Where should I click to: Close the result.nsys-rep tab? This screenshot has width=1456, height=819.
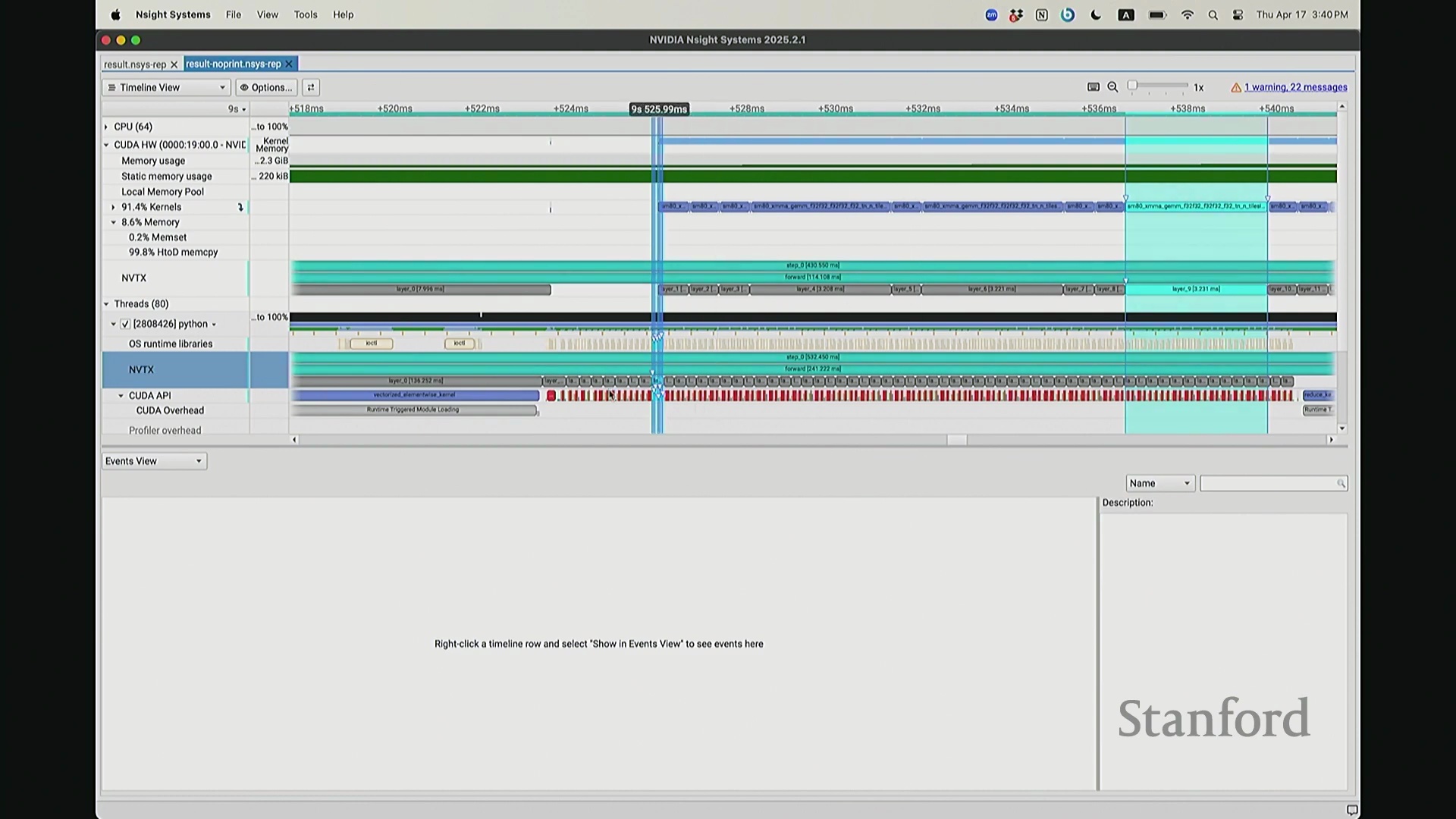pyautogui.click(x=174, y=64)
